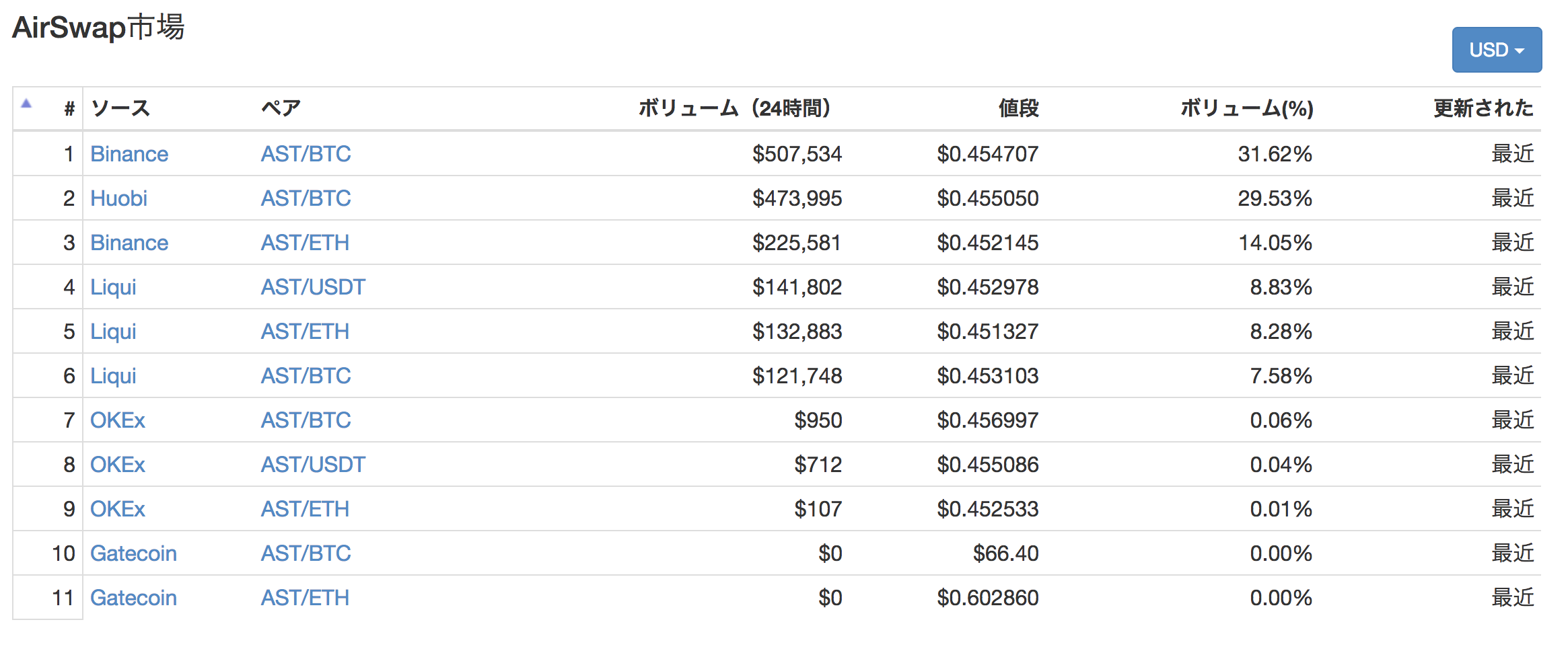Select price $0.453103
1568x655 pixels.
click(988, 376)
